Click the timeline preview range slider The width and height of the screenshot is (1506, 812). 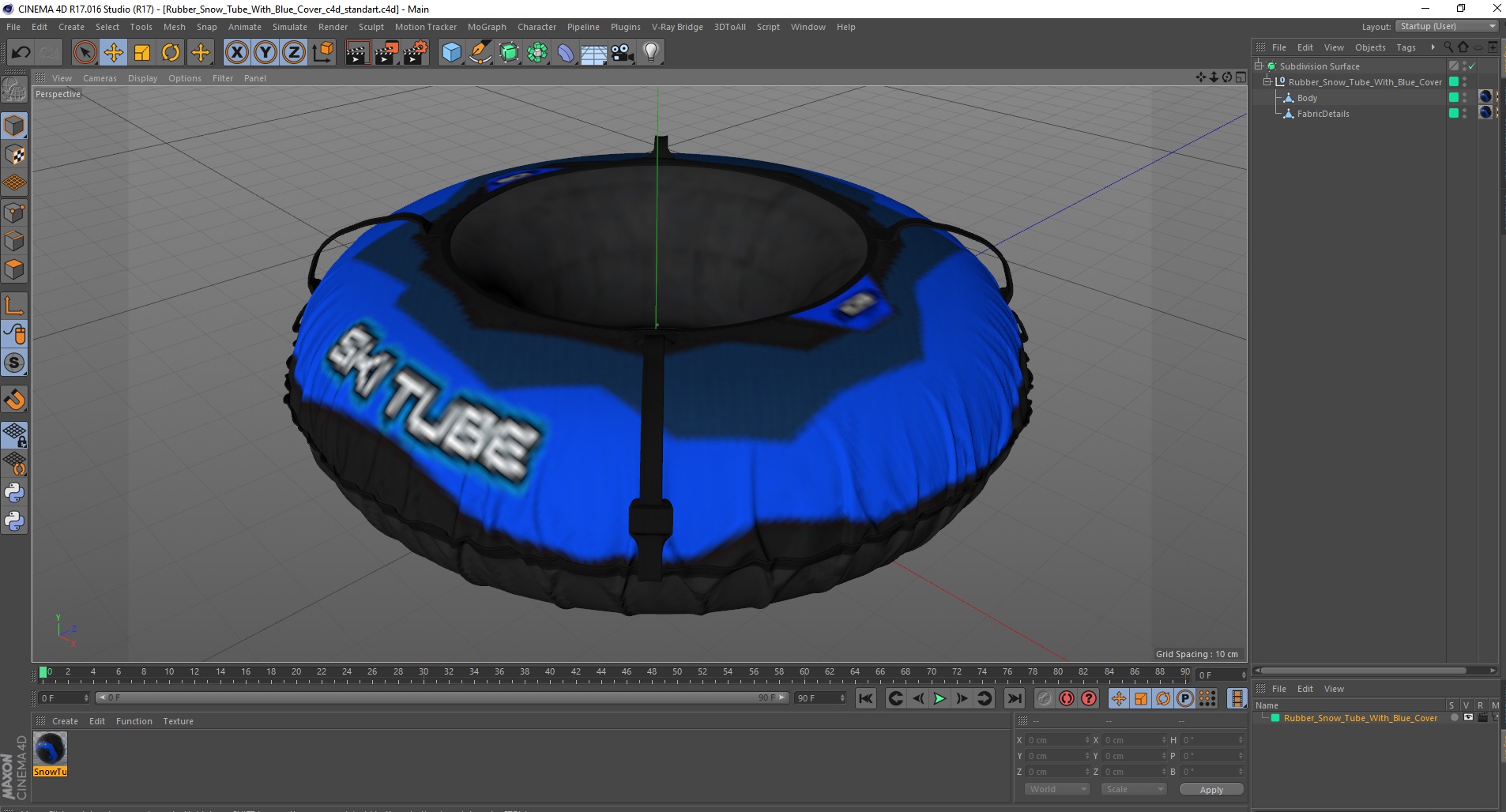click(442, 697)
